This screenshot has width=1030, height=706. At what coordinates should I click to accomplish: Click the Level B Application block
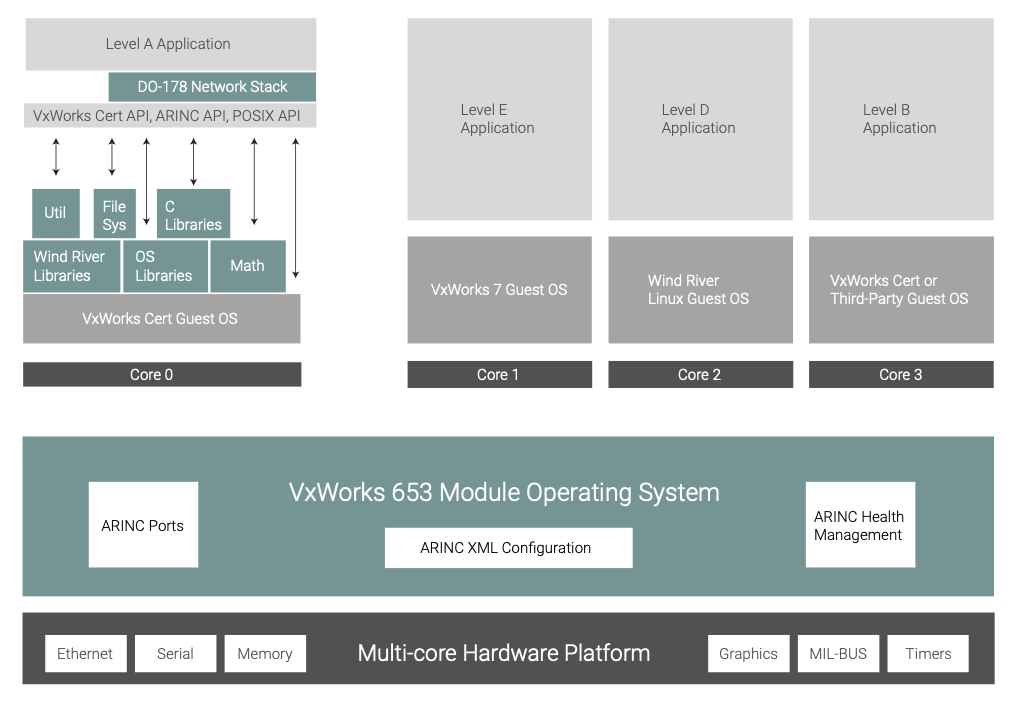coord(901,119)
